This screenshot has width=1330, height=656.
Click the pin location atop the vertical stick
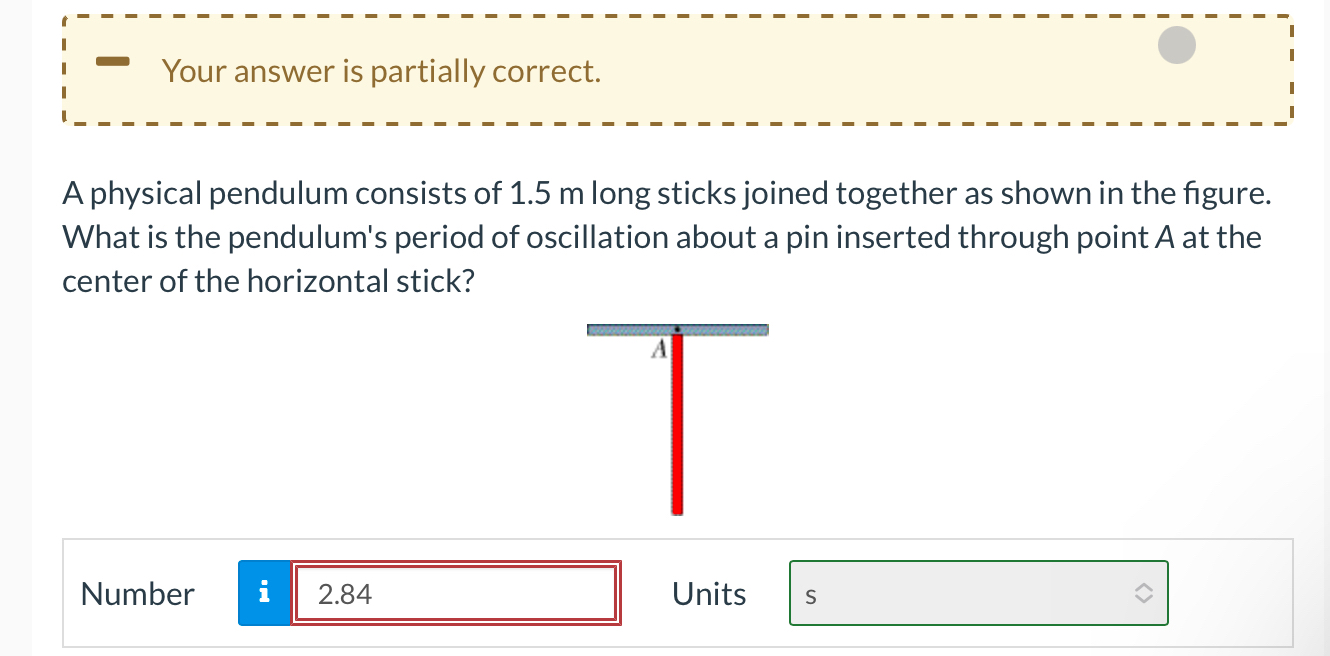[x=678, y=330]
